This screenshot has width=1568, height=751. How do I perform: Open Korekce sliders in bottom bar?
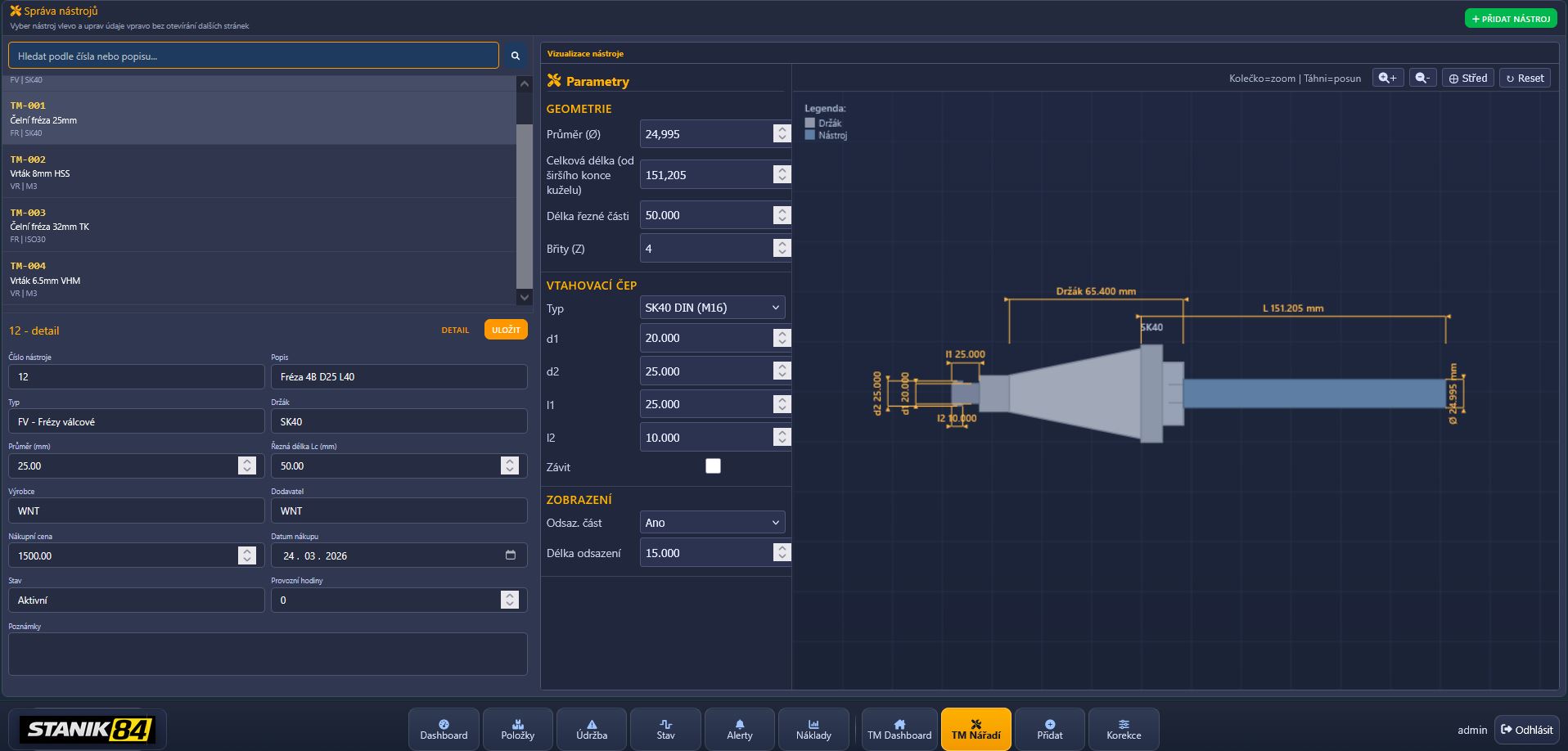point(1123,729)
